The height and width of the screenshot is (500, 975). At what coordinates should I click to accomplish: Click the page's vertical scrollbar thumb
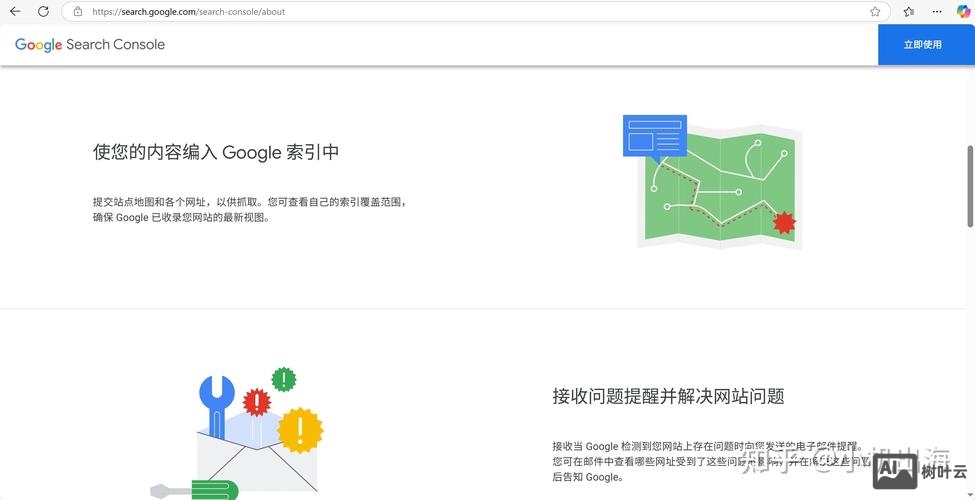pyautogui.click(x=970, y=186)
